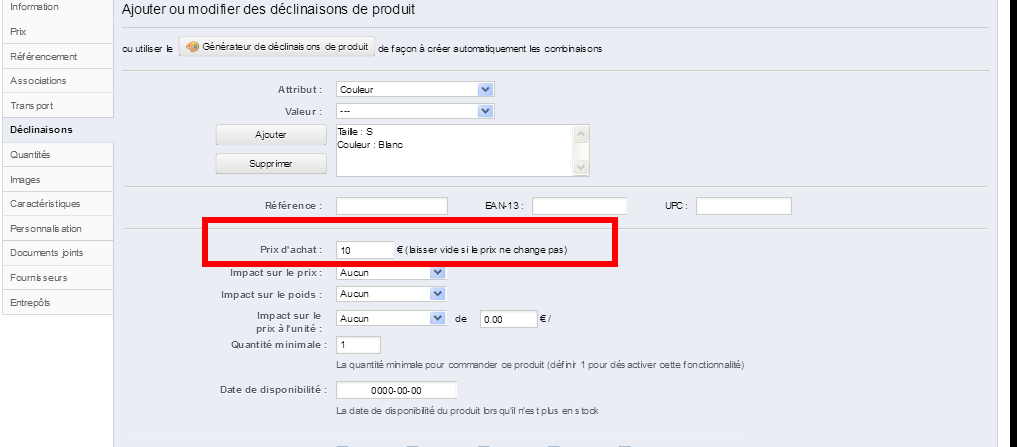Click the attribute list scrollbar down arrow
1017x447 pixels.
point(580,167)
